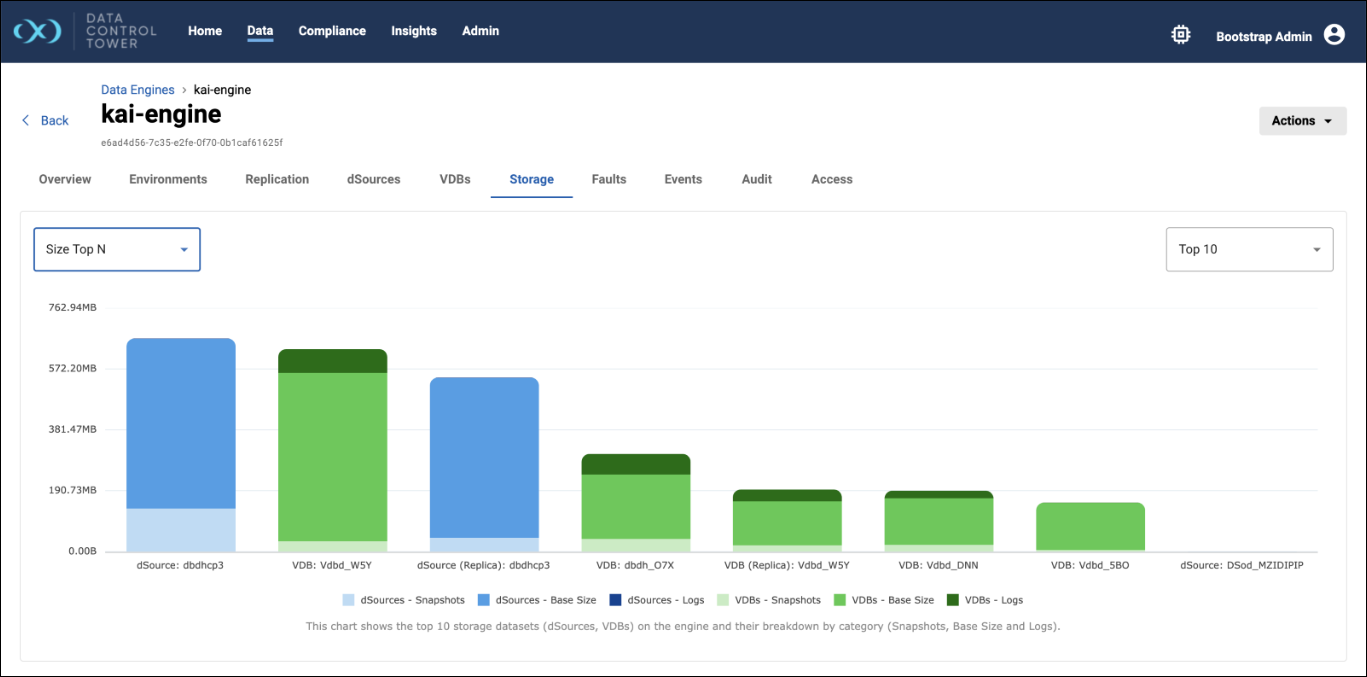Image resolution: width=1367 pixels, height=677 pixels.
Task: Open the Size Top N dropdown
Action: tap(117, 250)
